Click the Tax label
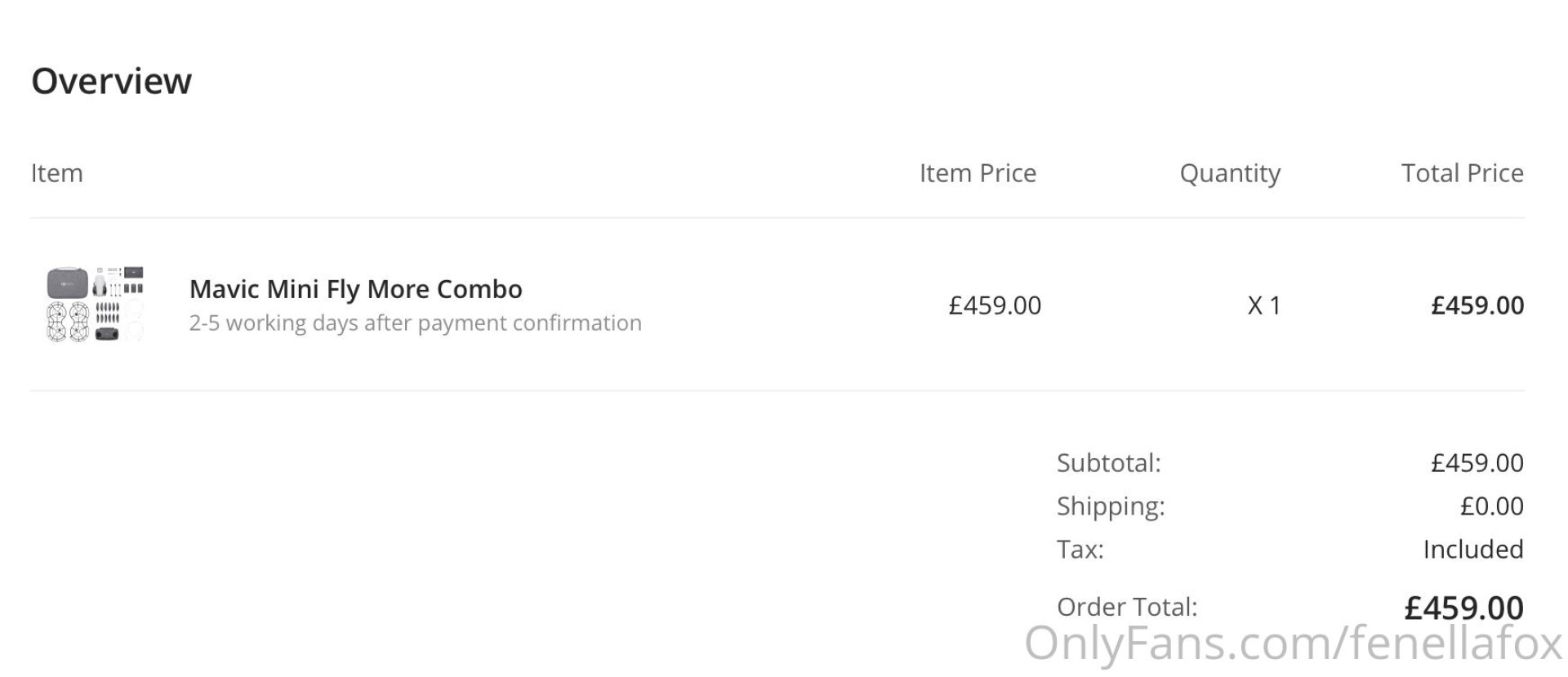The height and width of the screenshot is (677, 1568). (x=1080, y=550)
